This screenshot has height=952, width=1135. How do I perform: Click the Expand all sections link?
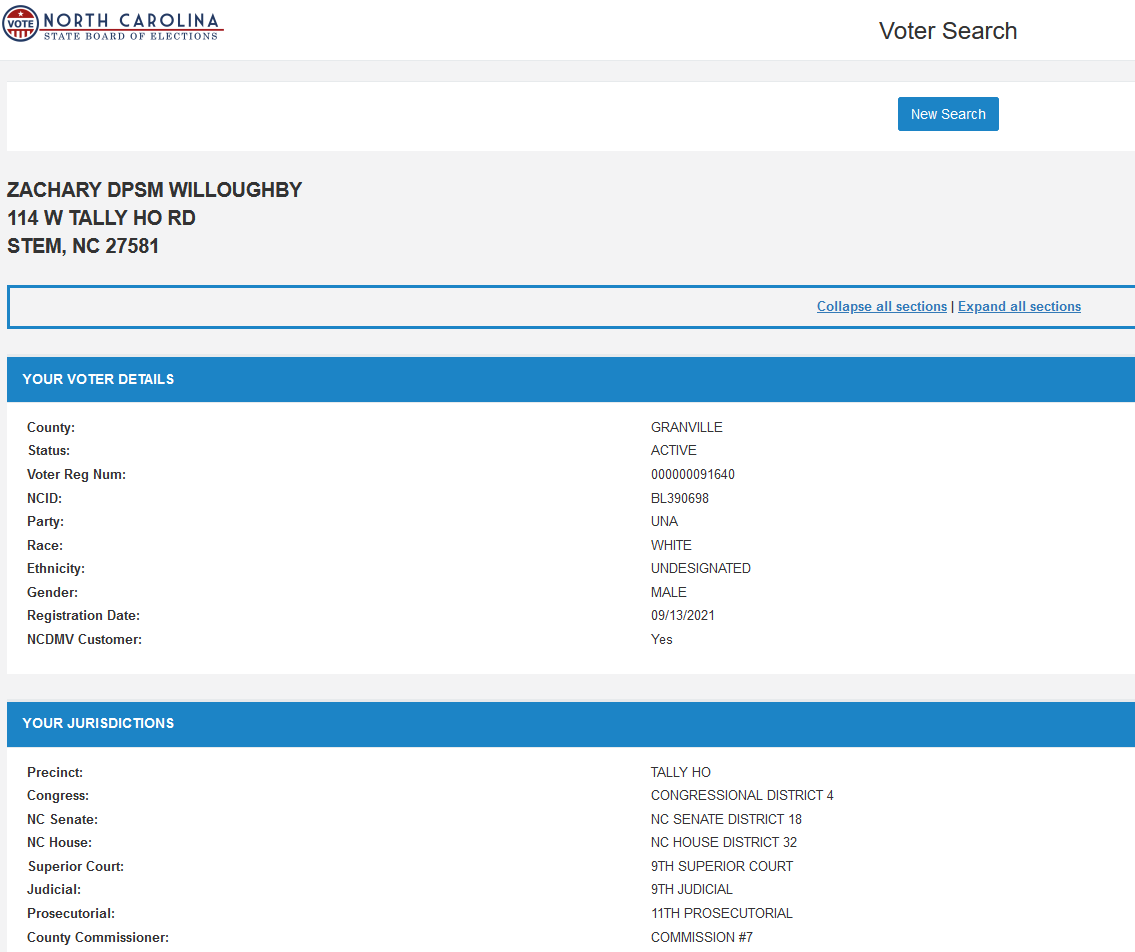[x=1019, y=306]
